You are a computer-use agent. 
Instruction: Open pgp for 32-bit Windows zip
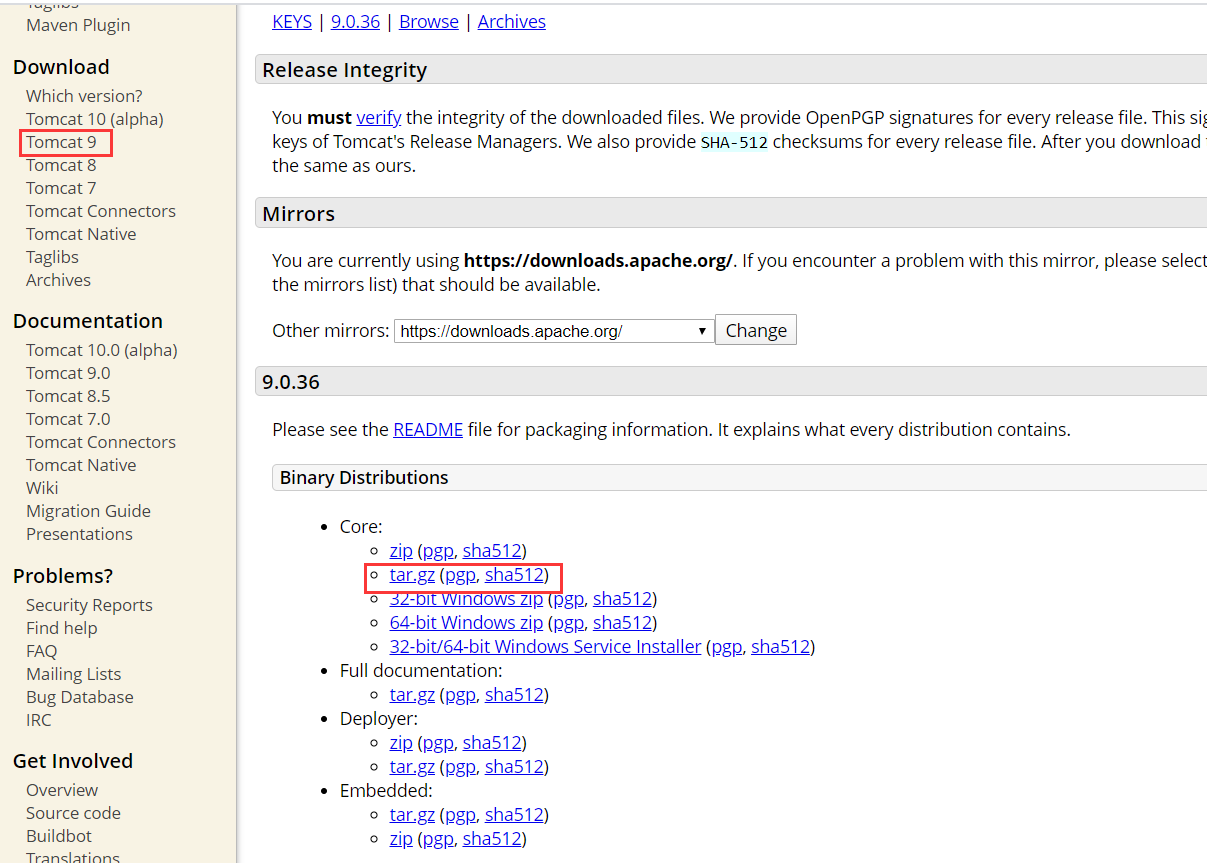568,598
